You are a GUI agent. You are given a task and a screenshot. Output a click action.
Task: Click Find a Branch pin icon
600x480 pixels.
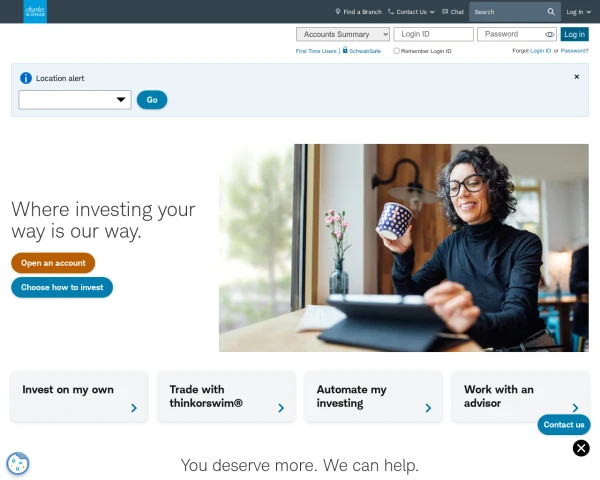(x=338, y=11)
